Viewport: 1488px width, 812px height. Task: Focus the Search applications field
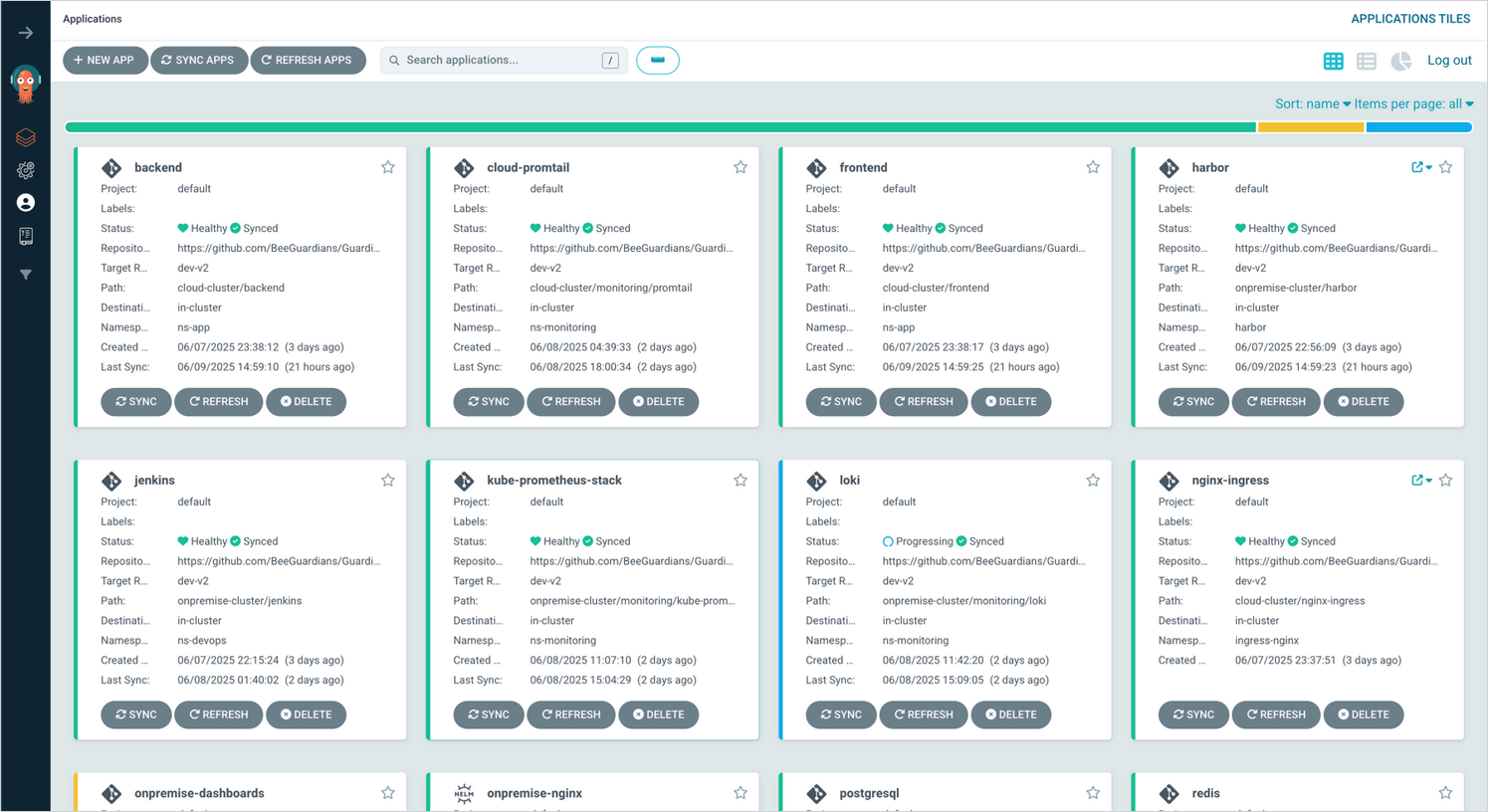(504, 61)
